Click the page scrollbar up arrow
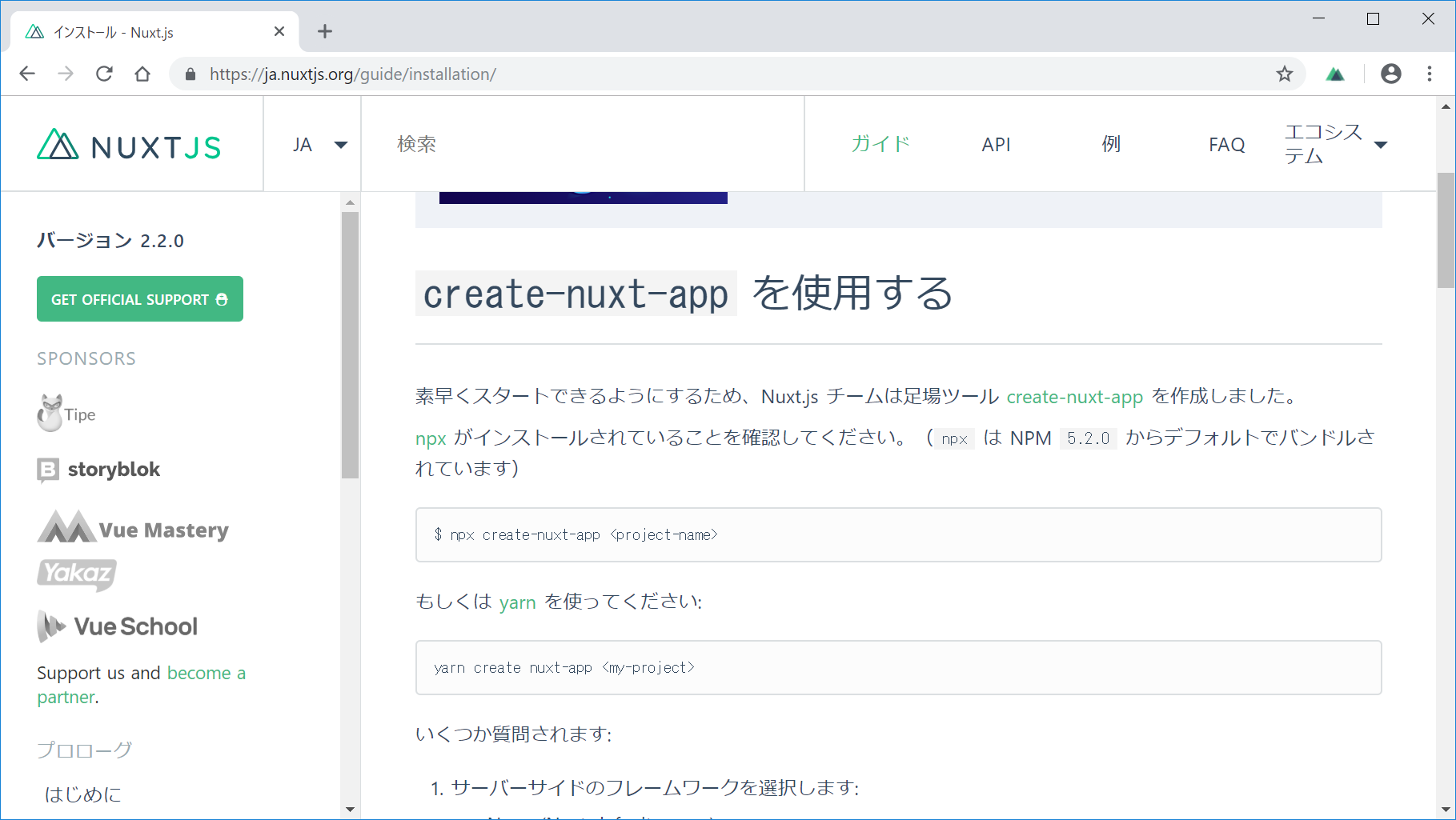The image size is (1456, 820). [x=1446, y=106]
